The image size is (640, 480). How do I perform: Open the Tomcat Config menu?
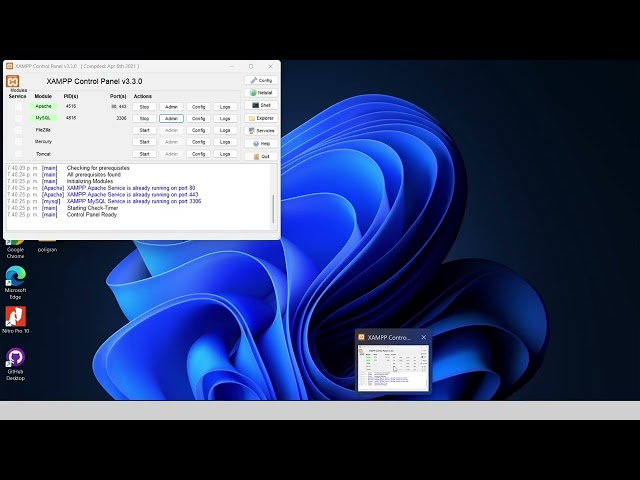[198, 154]
